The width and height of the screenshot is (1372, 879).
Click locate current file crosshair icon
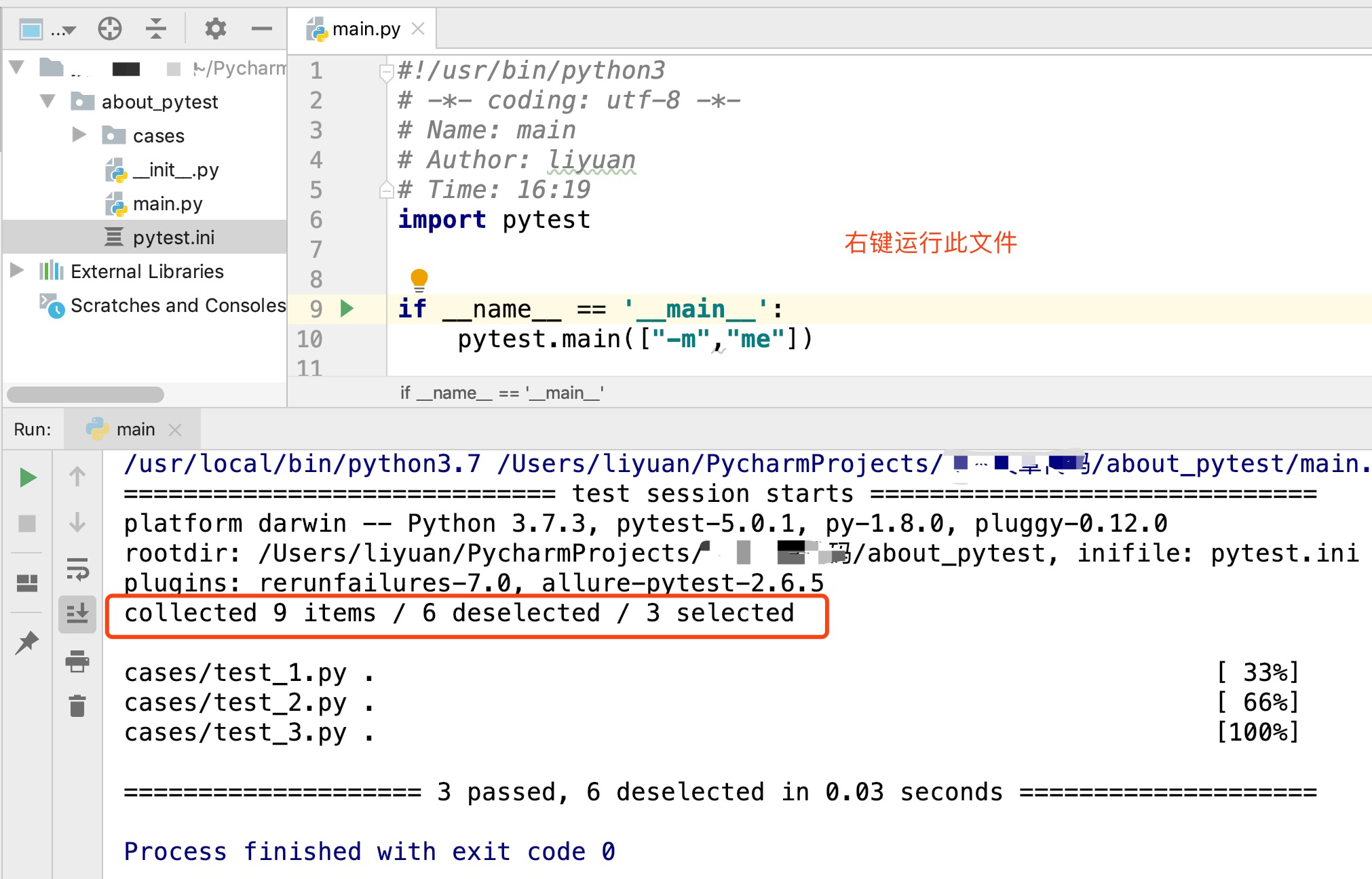(x=109, y=28)
